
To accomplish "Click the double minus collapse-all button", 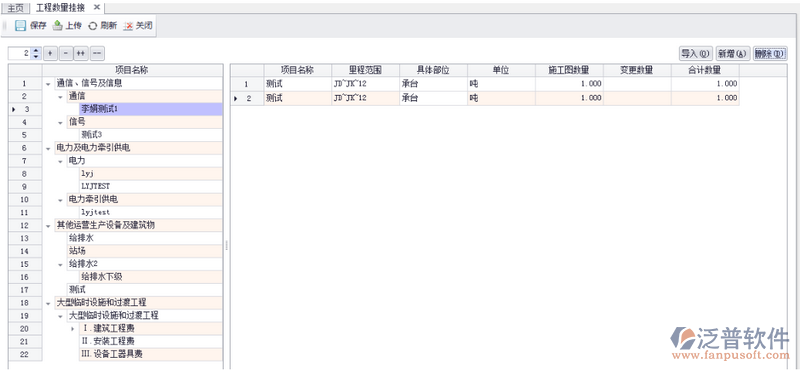I will coord(97,53).
